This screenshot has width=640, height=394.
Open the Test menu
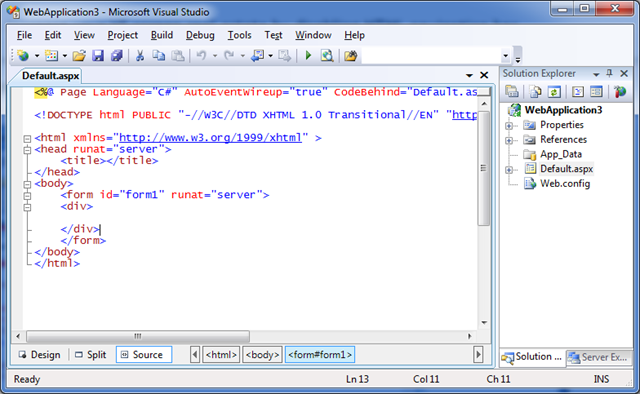pos(273,35)
